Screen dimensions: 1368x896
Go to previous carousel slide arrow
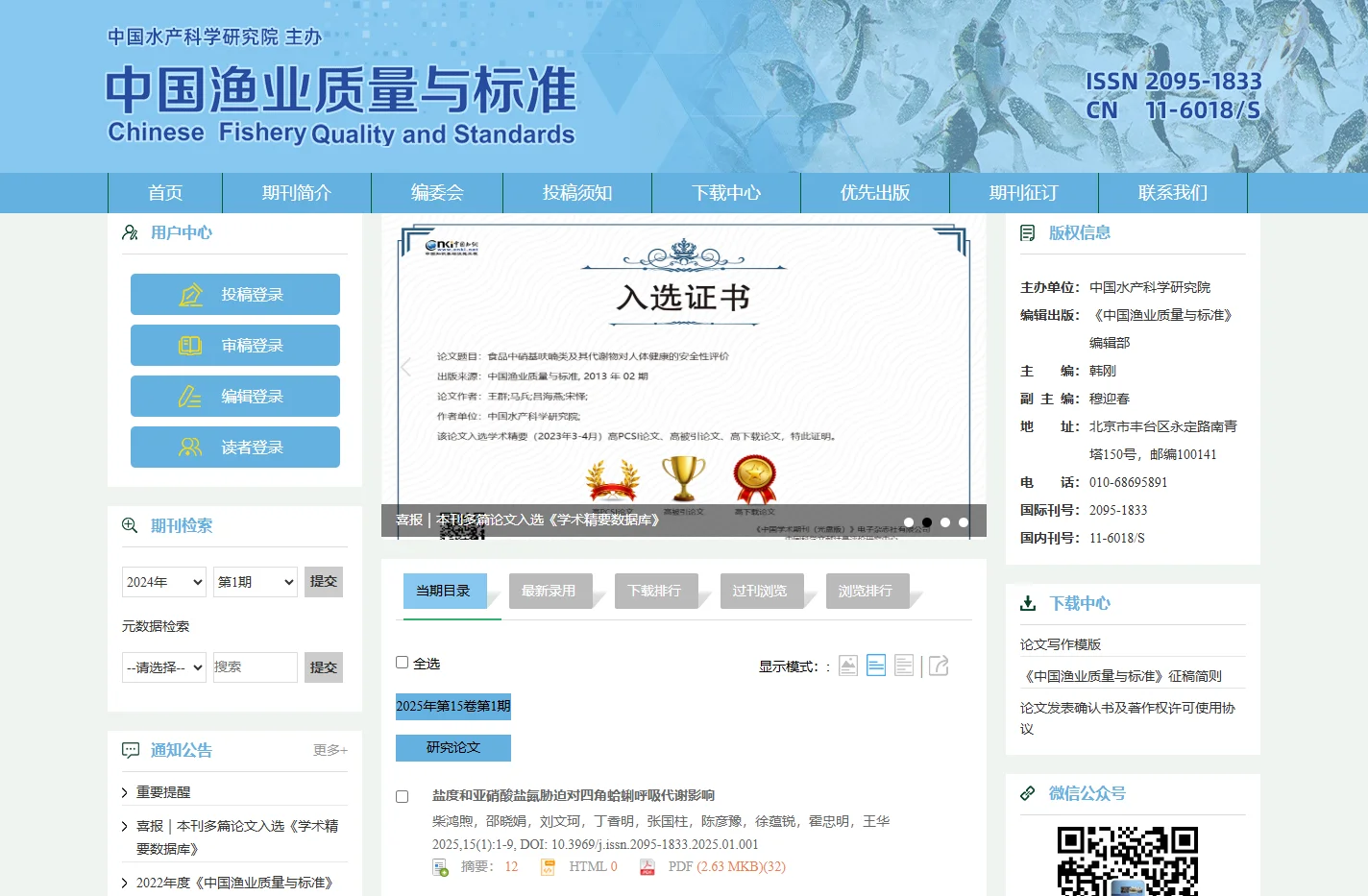tap(405, 367)
